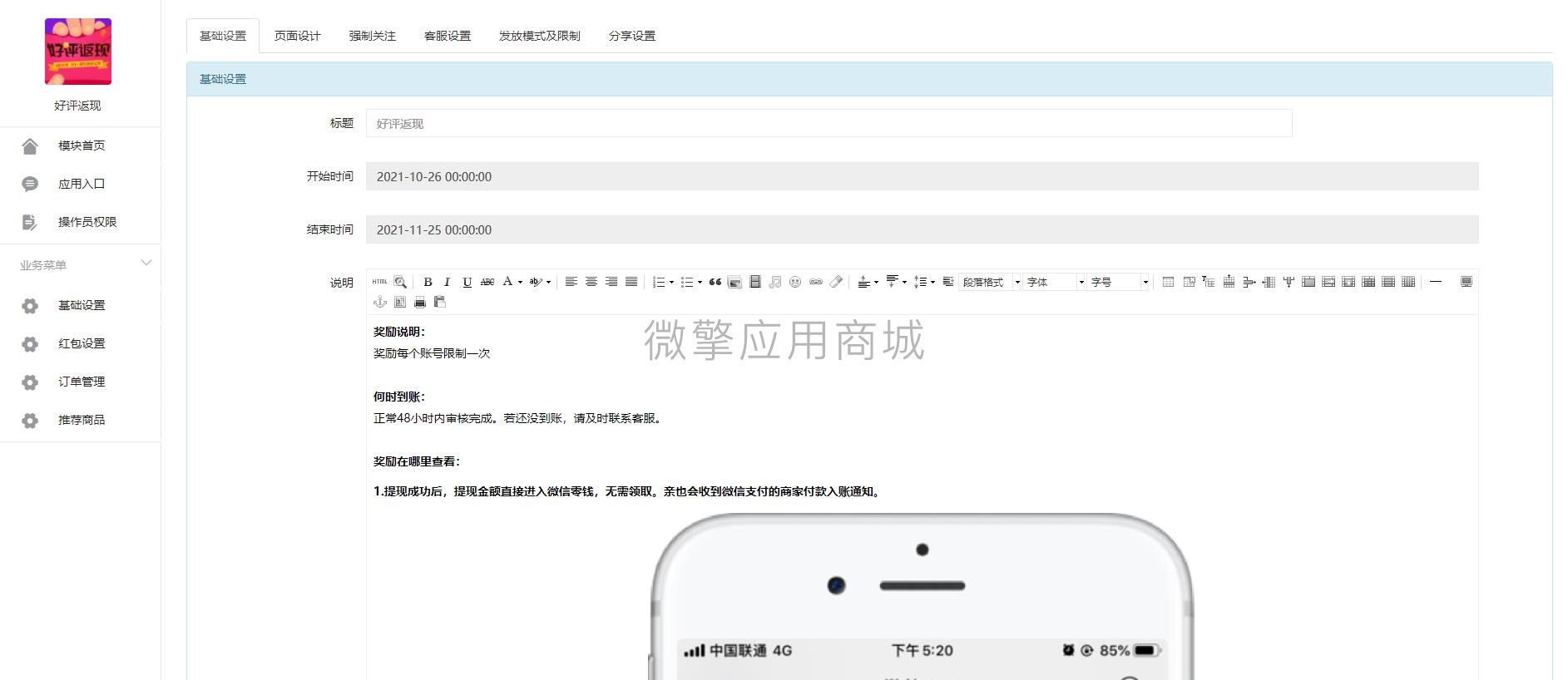This screenshot has height=680, width=1568.
Task: Click the '奖励在哪里查看:' heading in editor
Action: coord(417,461)
